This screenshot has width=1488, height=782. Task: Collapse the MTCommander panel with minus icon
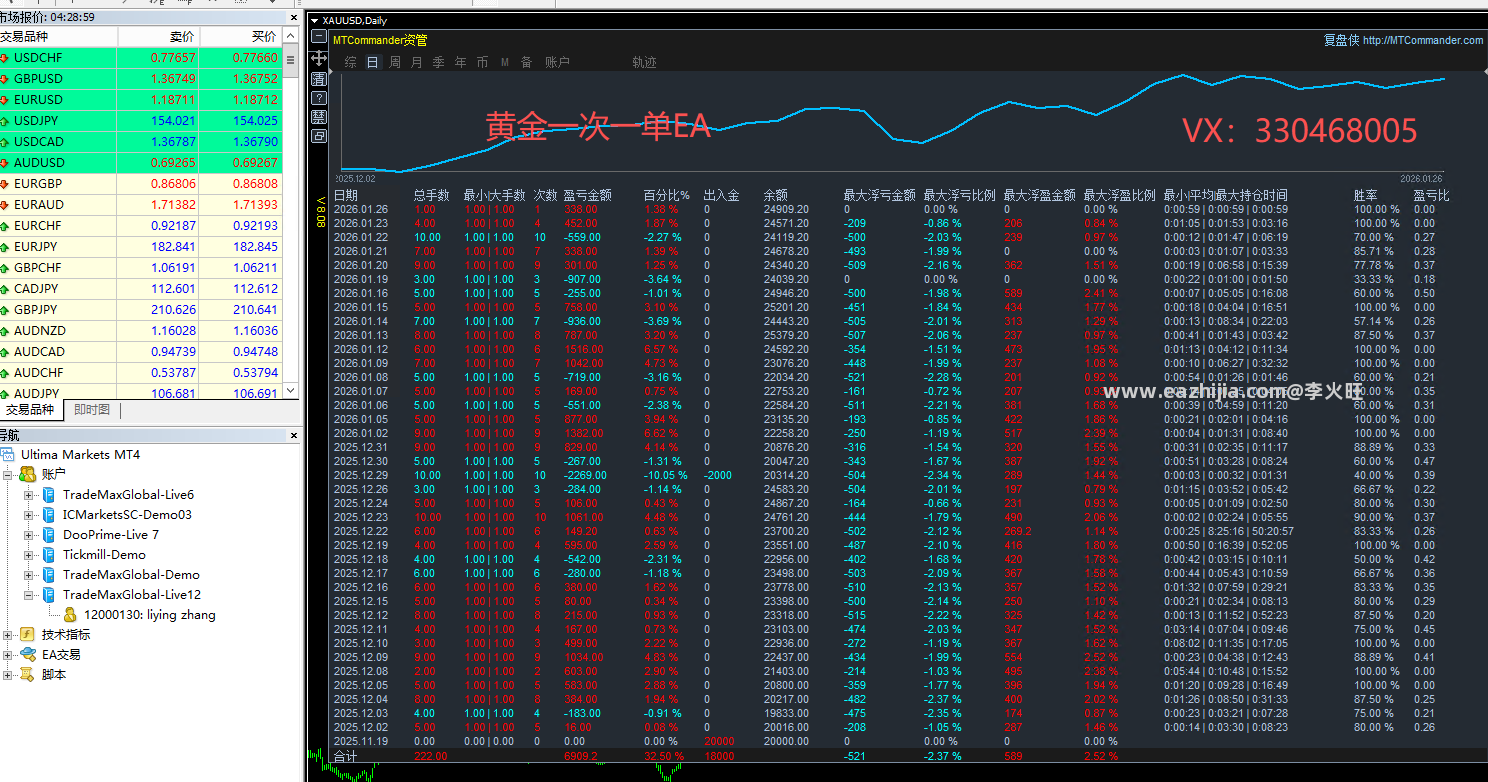click(x=319, y=37)
